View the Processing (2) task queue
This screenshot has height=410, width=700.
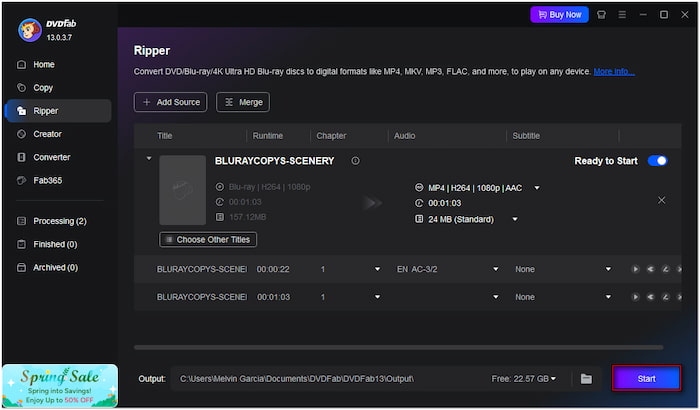tap(59, 221)
